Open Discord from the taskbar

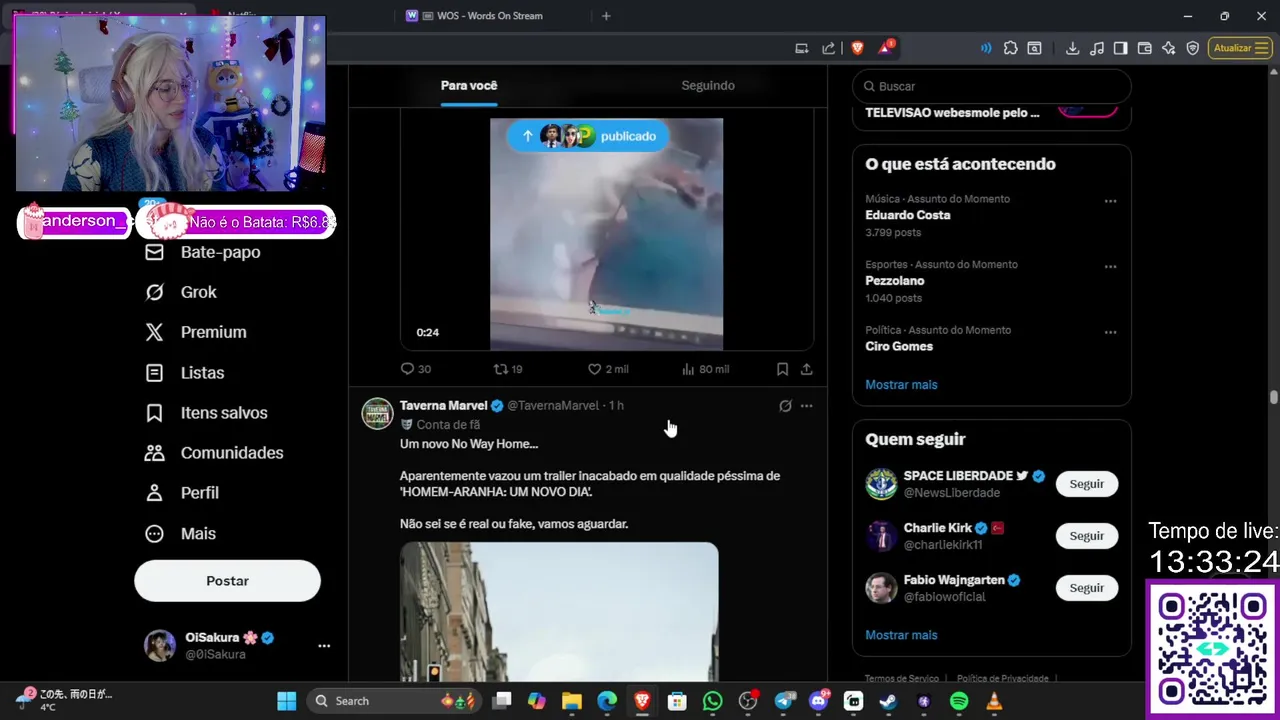coord(818,701)
